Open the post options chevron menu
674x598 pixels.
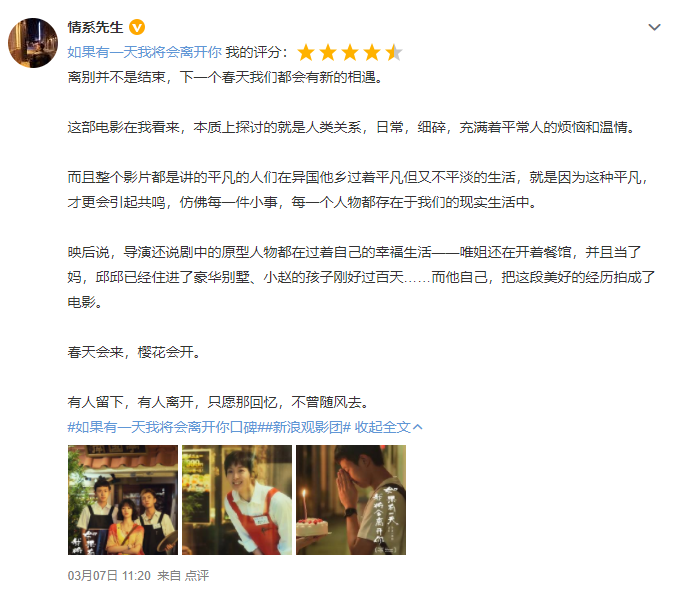click(x=654, y=28)
